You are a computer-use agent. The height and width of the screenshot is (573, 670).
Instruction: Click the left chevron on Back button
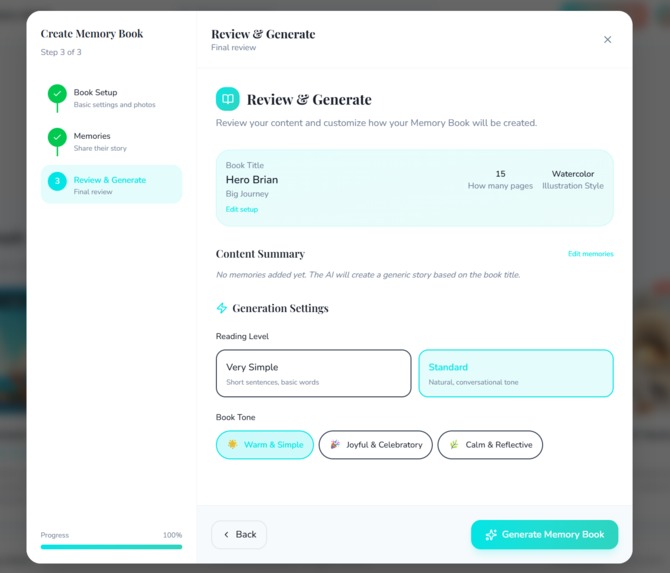pos(226,535)
